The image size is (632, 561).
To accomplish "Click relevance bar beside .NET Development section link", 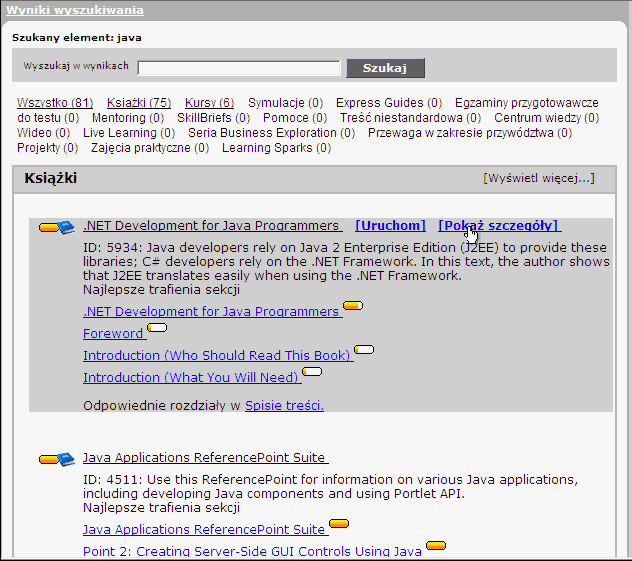I will (x=353, y=306).
